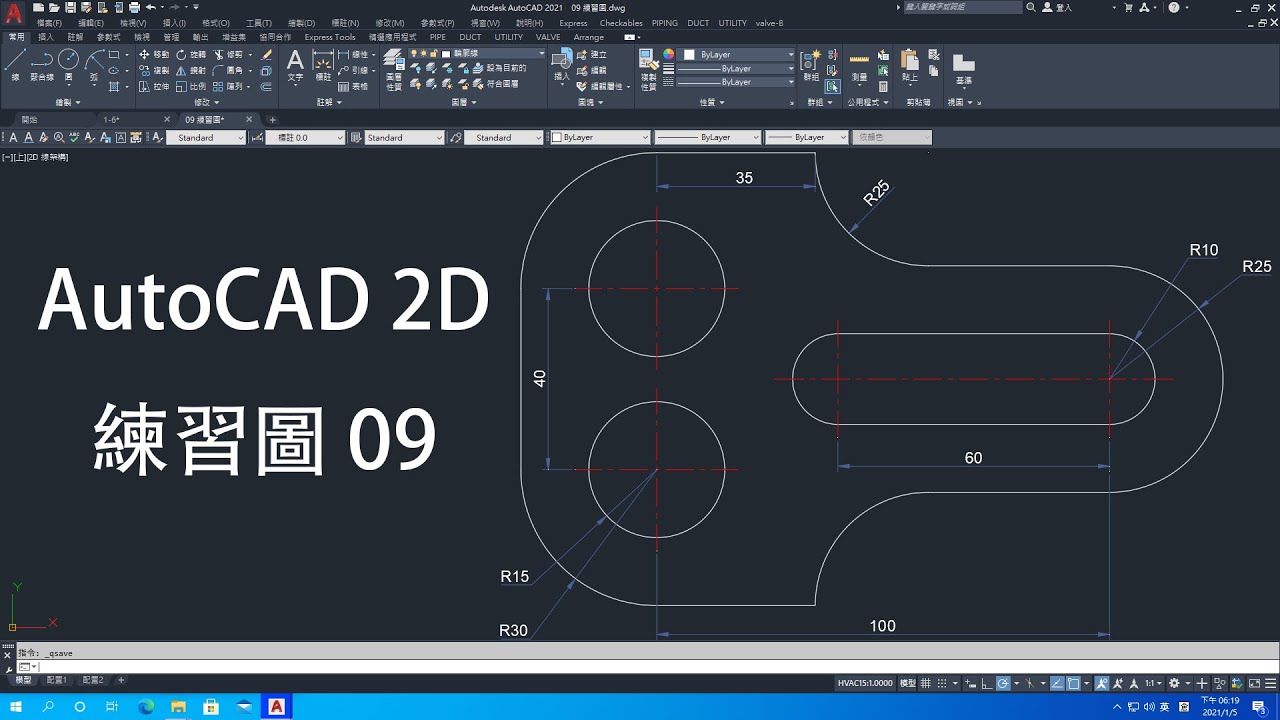Select the 聚合線 (Polyline) tool
The image size is (1280, 720).
tap(42, 65)
